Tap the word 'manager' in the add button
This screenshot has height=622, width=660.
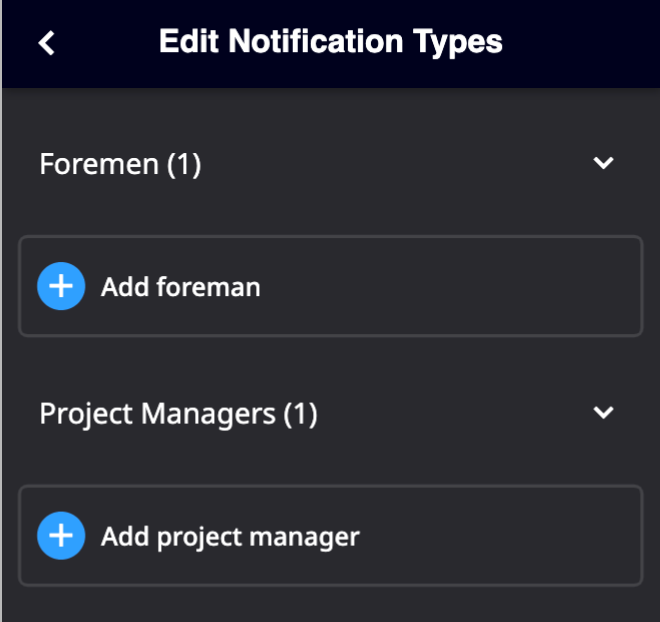pyautogui.click(x=305, y=537)
